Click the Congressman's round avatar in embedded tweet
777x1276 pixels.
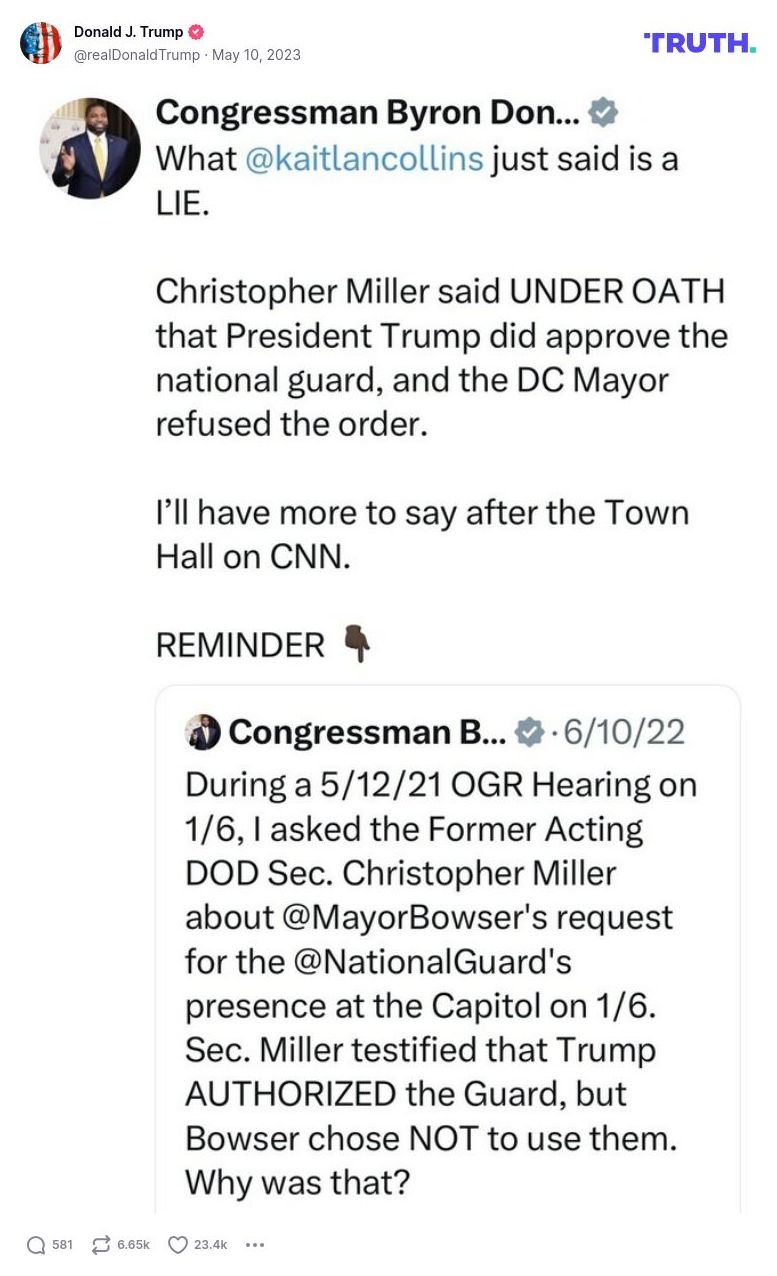(x=90, y=148)
